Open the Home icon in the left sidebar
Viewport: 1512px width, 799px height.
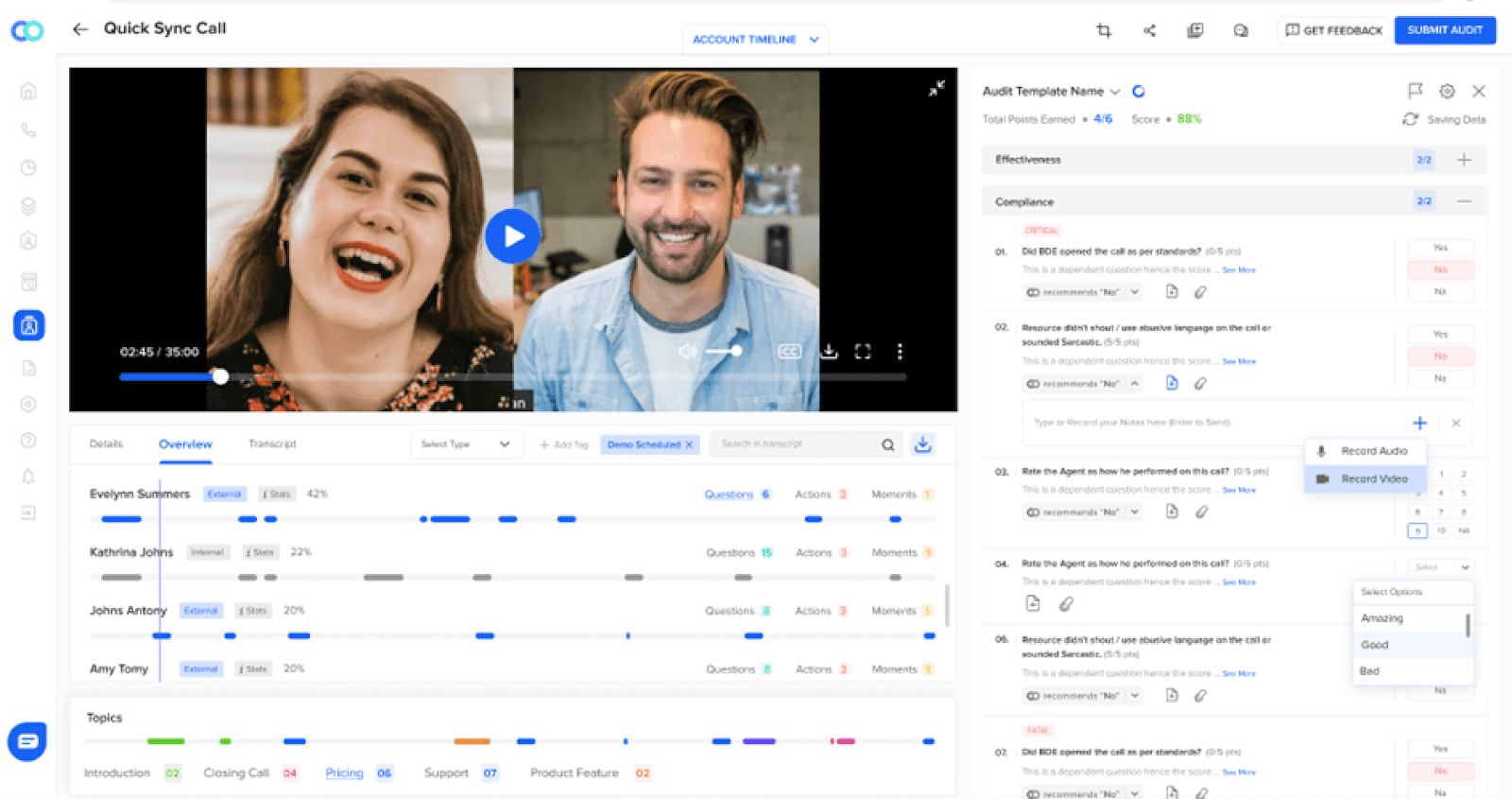point(28,91)
